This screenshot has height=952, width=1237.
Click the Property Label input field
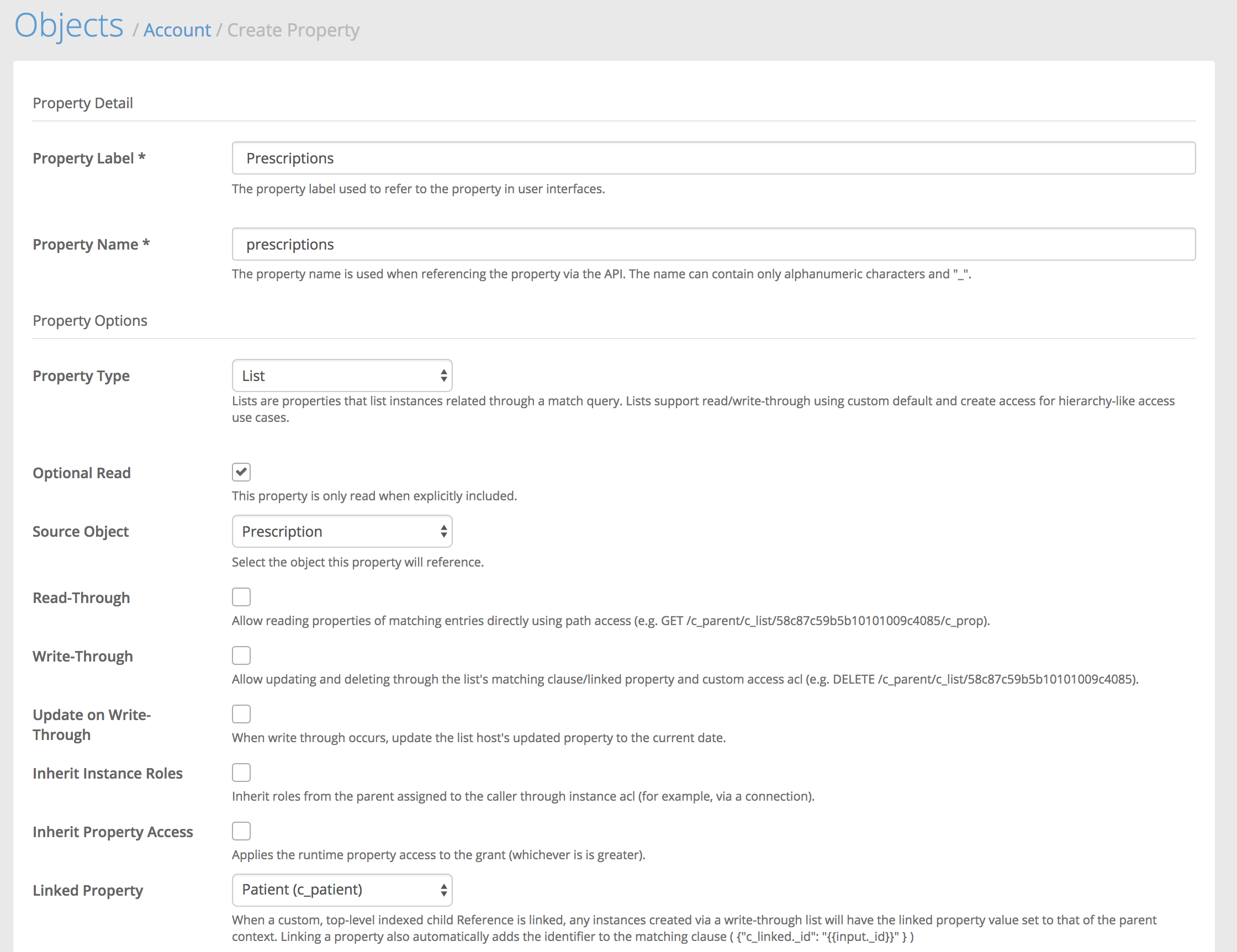tap(713, 158)
